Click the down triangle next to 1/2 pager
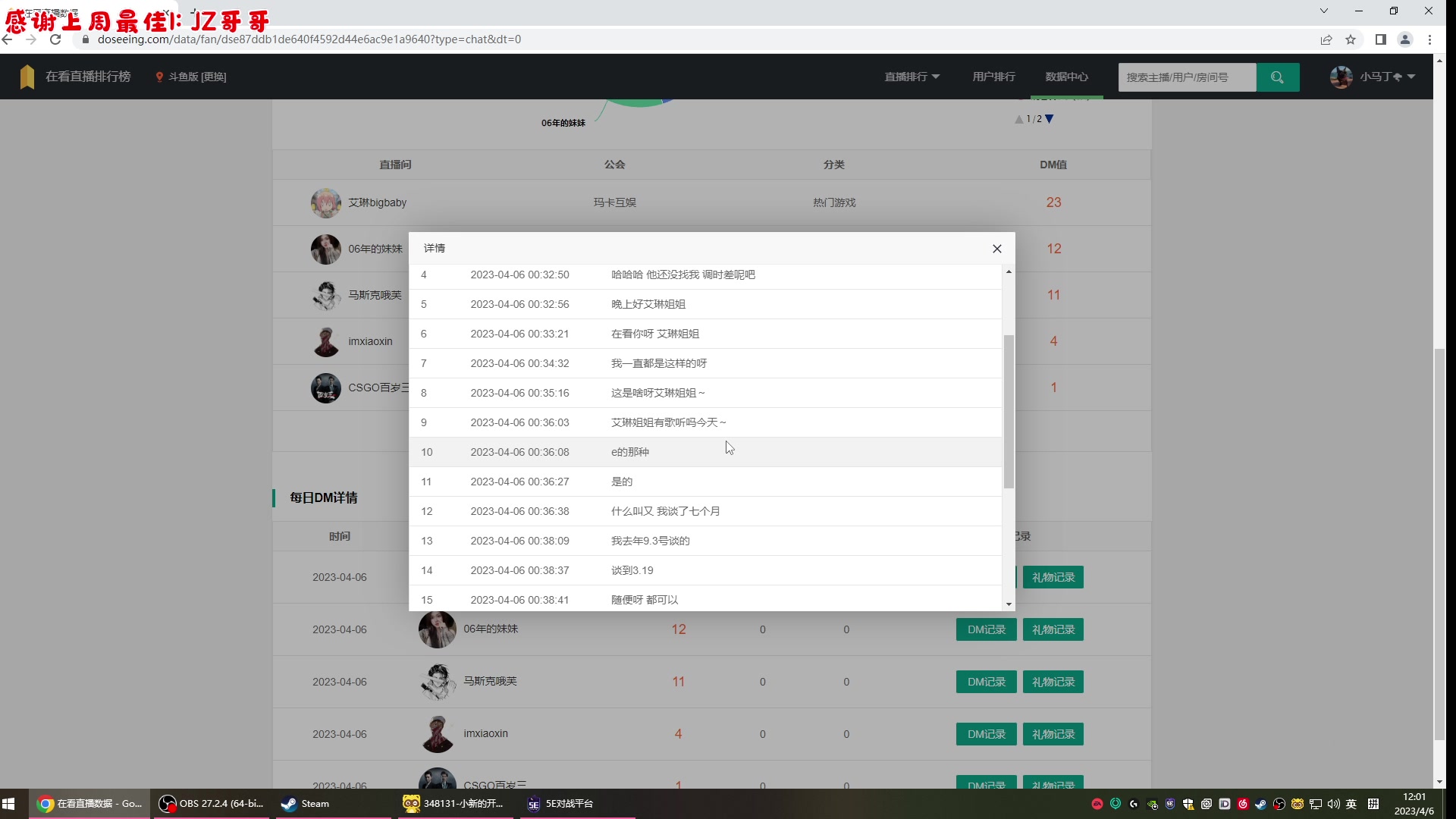 1049,119
